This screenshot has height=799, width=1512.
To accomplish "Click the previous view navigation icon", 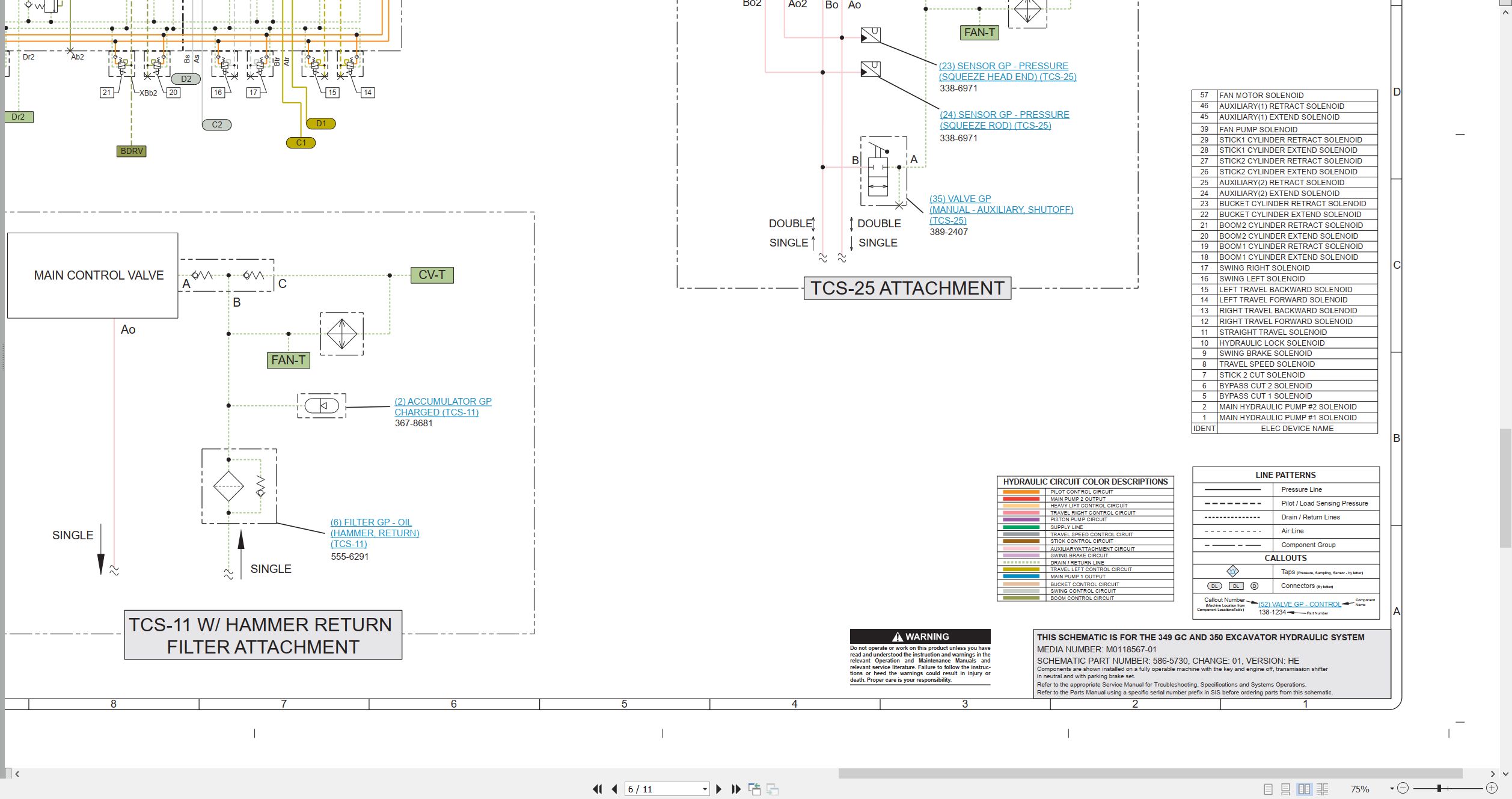I will click(x=754, y=789).
